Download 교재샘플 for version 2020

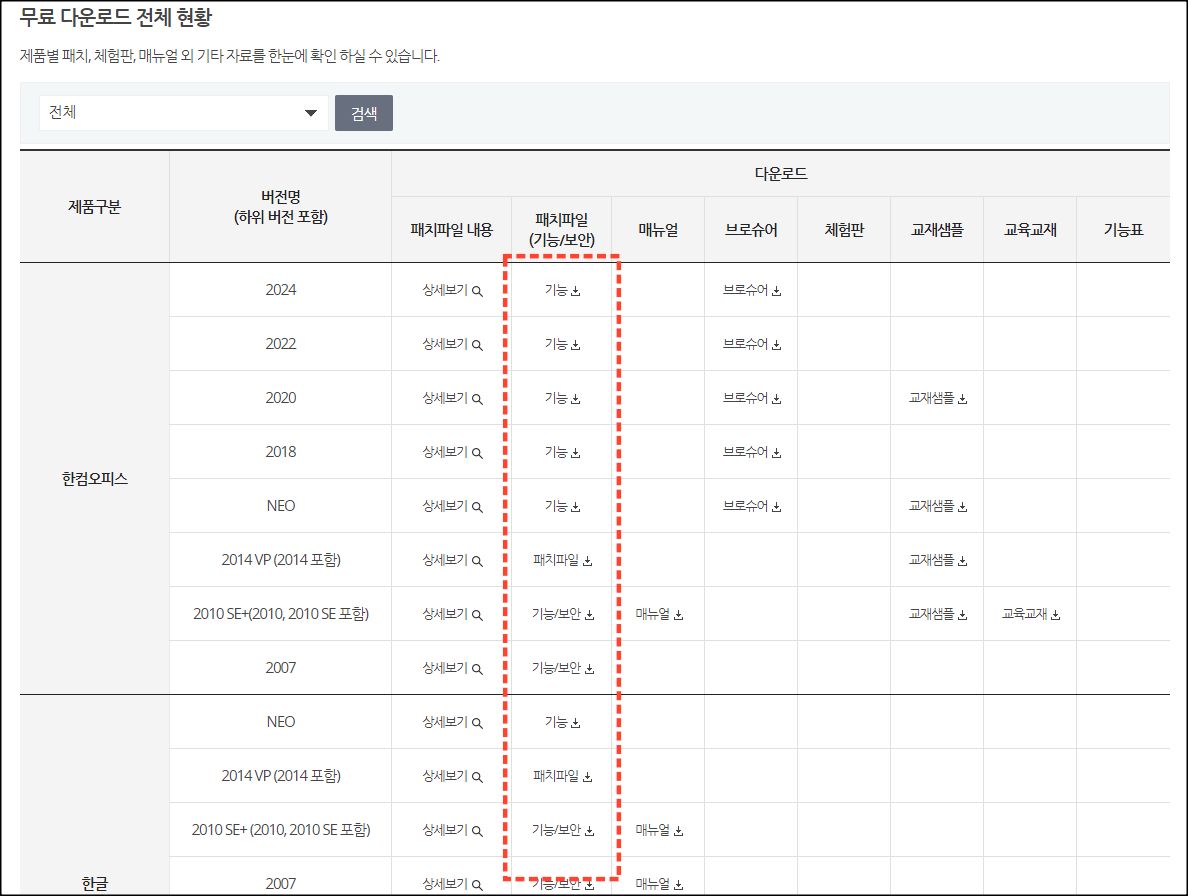[x=935, y=397]
